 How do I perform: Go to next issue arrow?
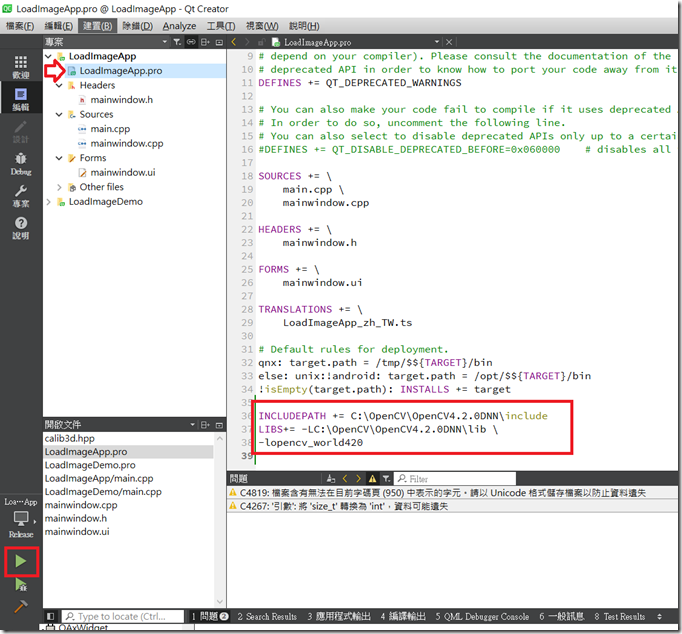(x=358, y=479)
